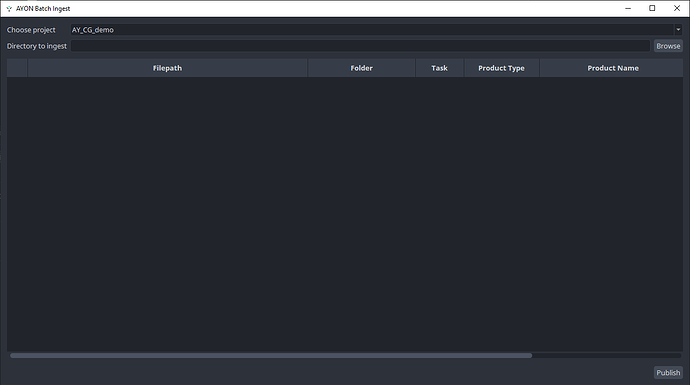Sort by the Task column header

coord(439,68)
